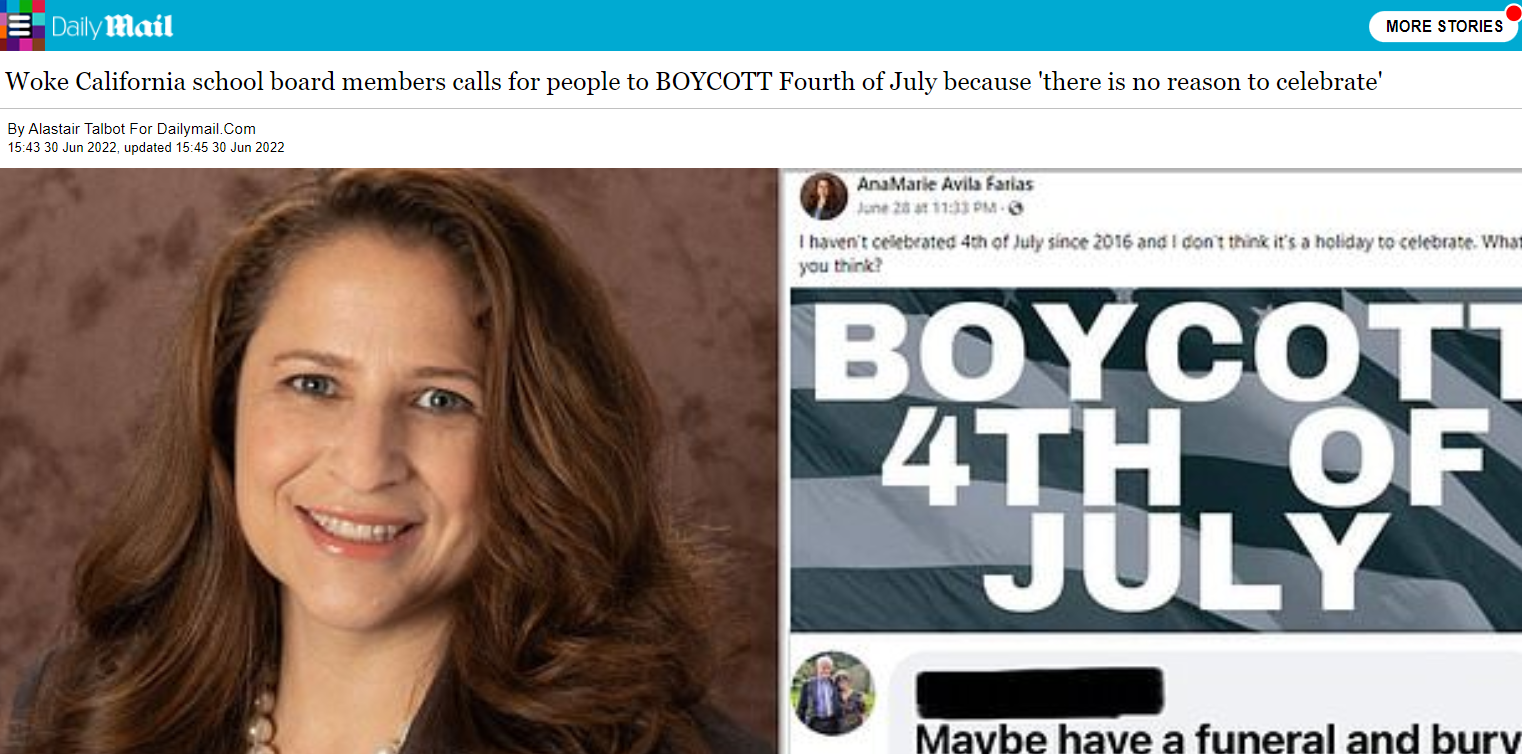Click the 15:43 30 Jun 2022 publish time

[64, 147]
